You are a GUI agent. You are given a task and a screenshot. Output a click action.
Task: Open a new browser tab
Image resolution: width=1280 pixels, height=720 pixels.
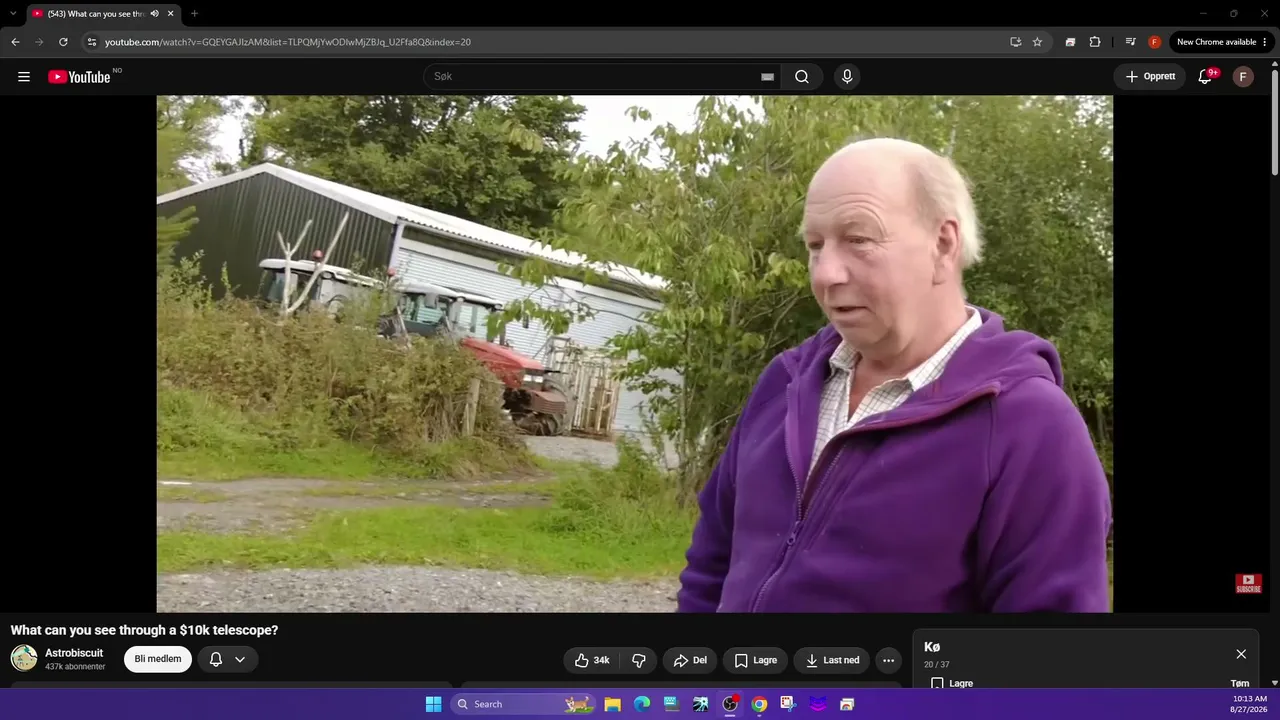point(194,14)
